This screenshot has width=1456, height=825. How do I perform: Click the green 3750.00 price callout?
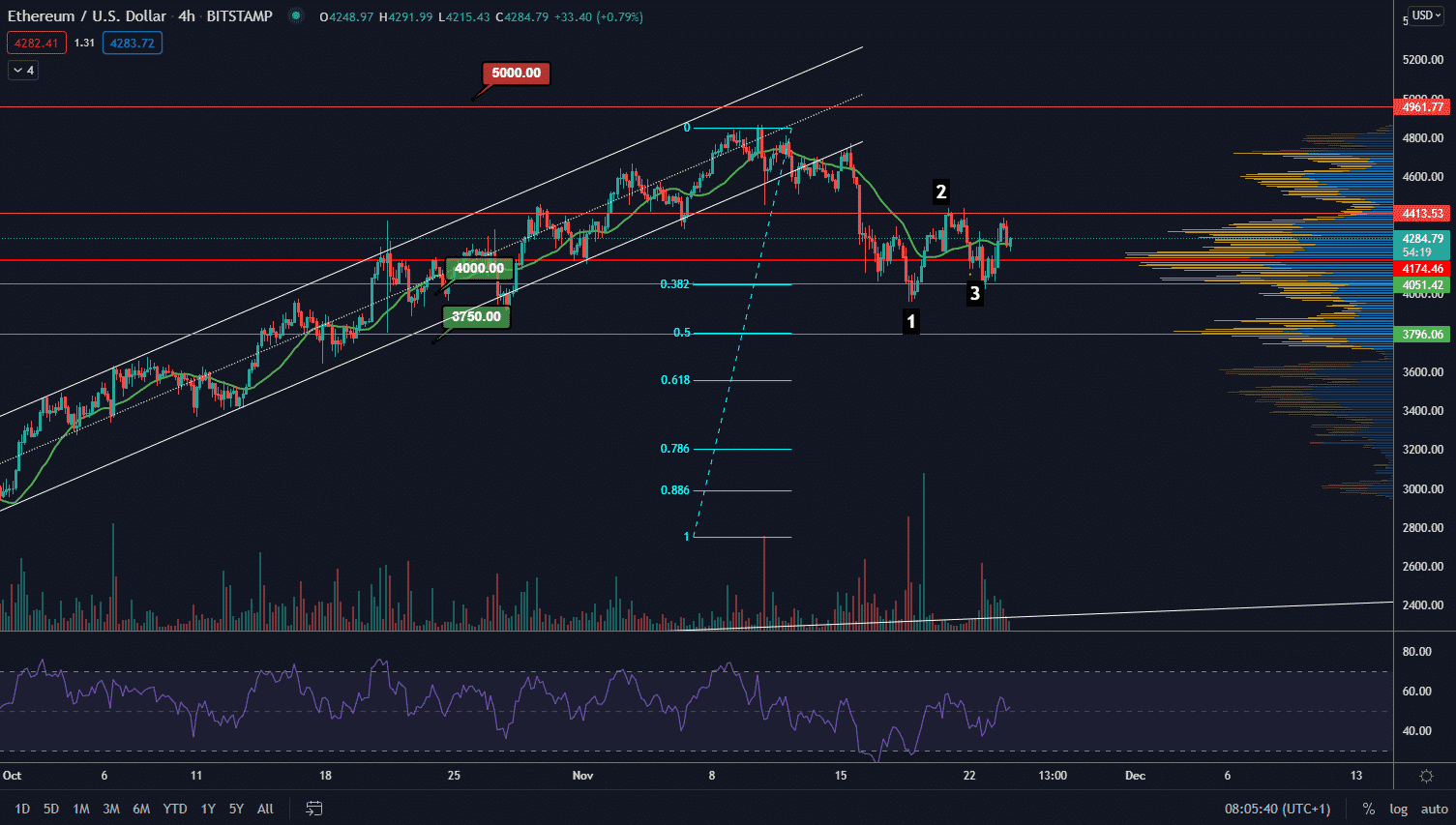[x=476, y=317]
